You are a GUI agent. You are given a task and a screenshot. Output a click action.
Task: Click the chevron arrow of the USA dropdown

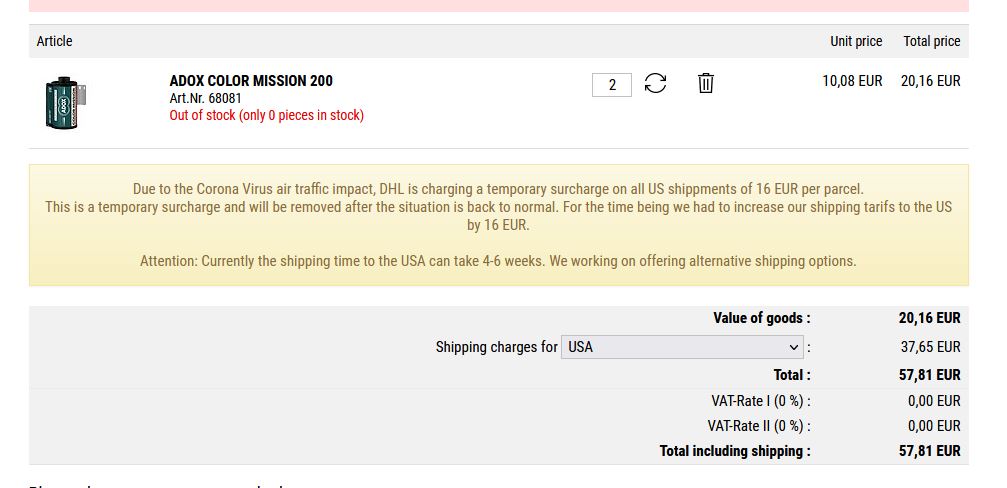pyautogui.click(x=793, y=347)
